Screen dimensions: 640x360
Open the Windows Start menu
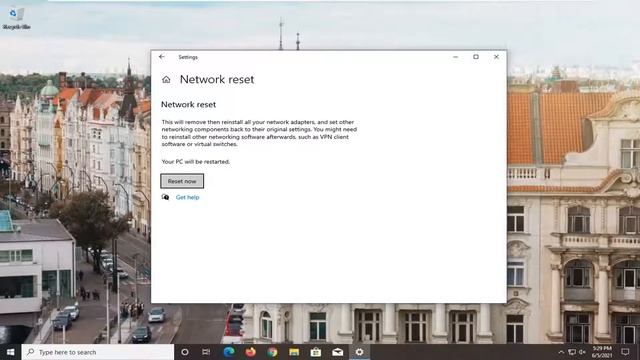point(11,352)
